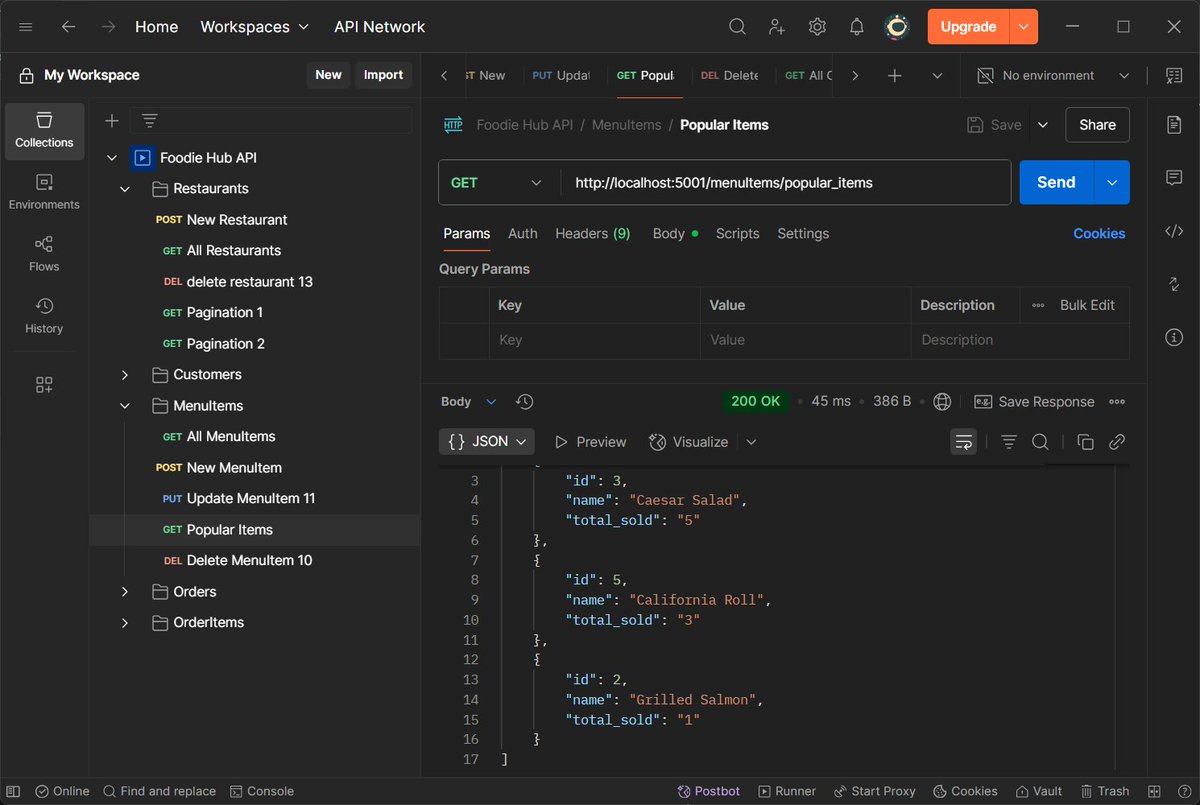Open the hamburger menu icon
Image resolution: width=1200 pixels, height=805 pixels.
(x=26, y=27)
